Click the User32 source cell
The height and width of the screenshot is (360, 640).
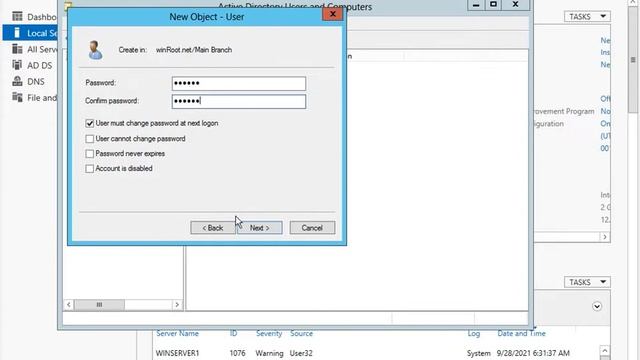(x=301, y=353)
